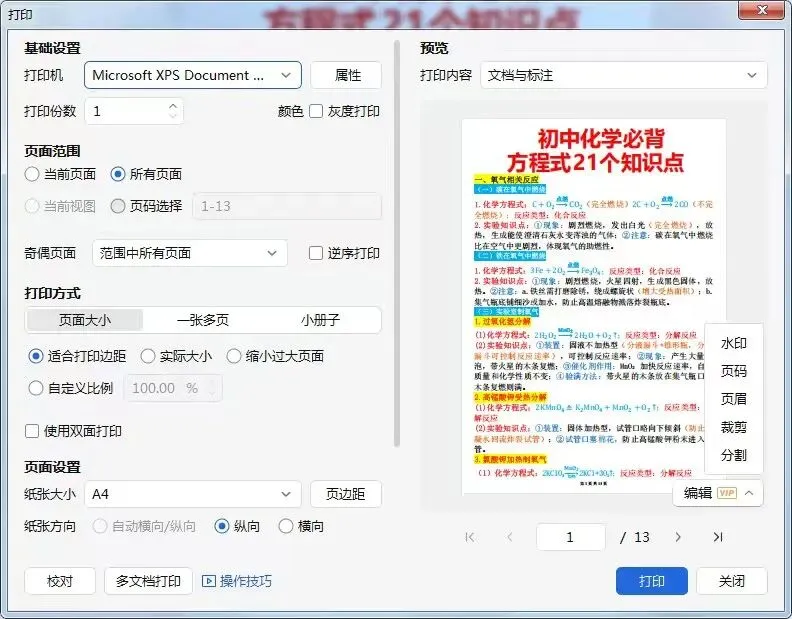Tick the 逆序打印 checkbox
Screen dimensions: 792x619
click(x=316, y=253)
